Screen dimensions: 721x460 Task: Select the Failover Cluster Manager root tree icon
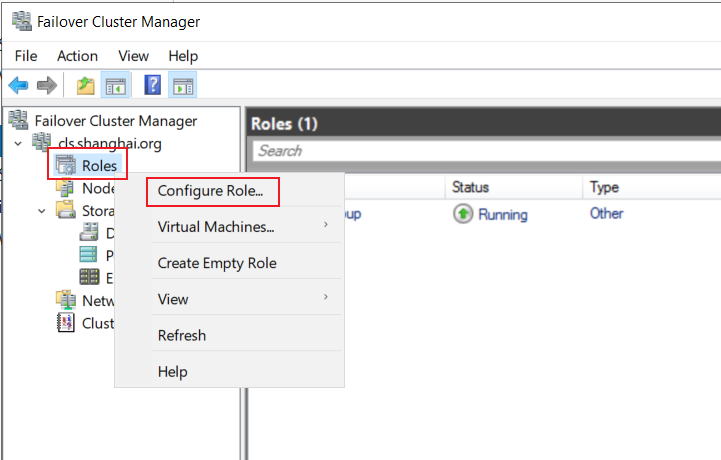pos(18,120)
